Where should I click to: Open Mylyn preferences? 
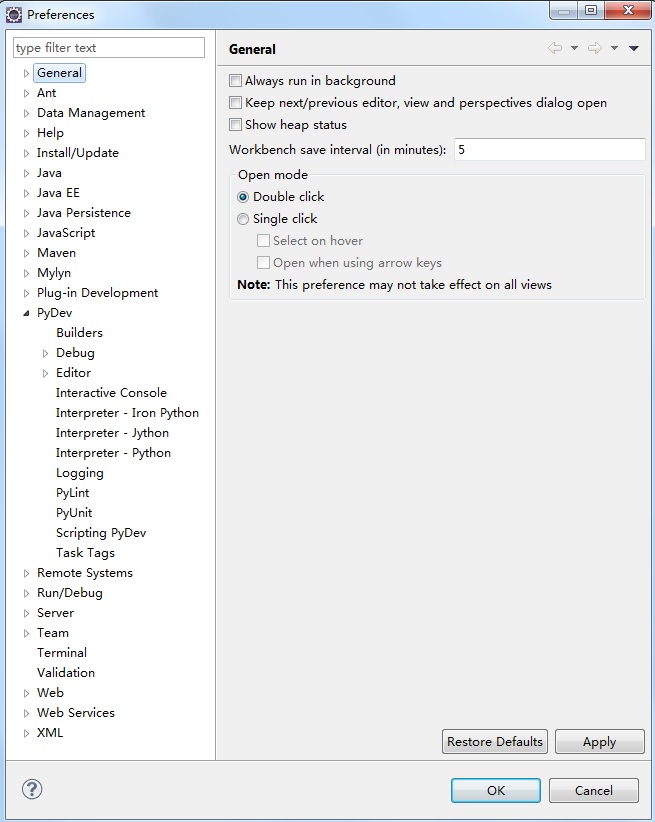(x=54, y=273)
